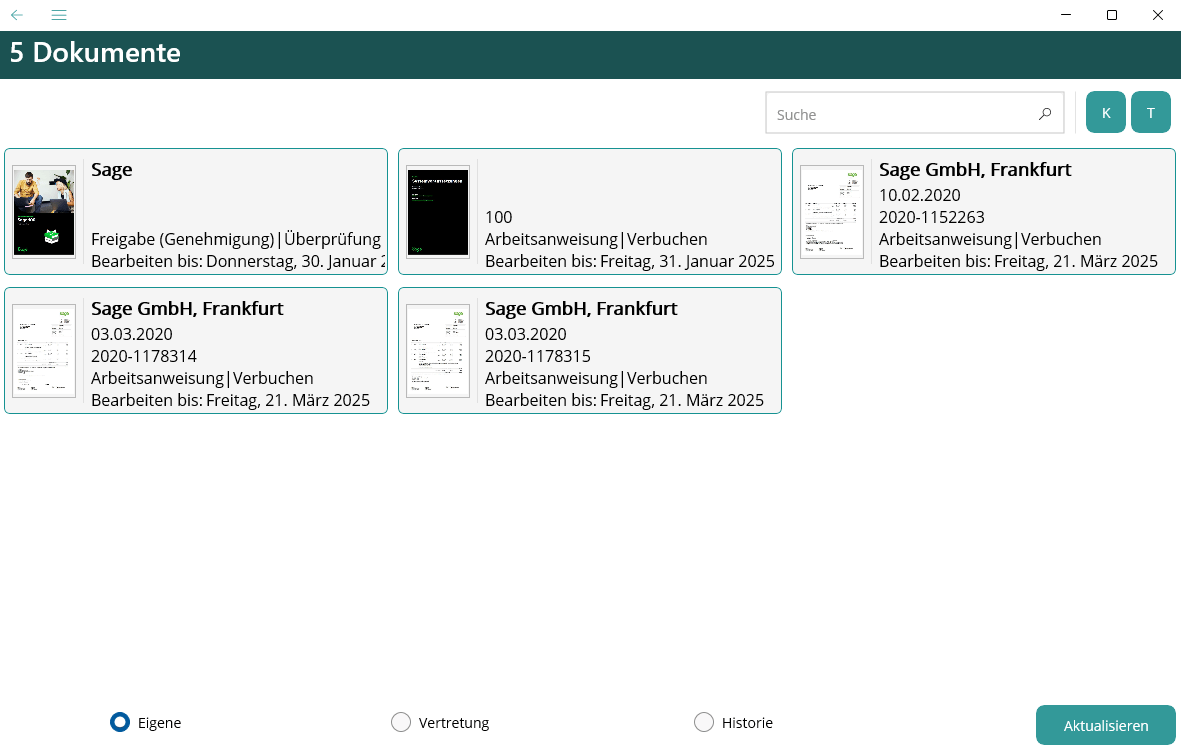Switch to the K view button
This screenshot has height=749, width=1181.
click(1106, 112)
